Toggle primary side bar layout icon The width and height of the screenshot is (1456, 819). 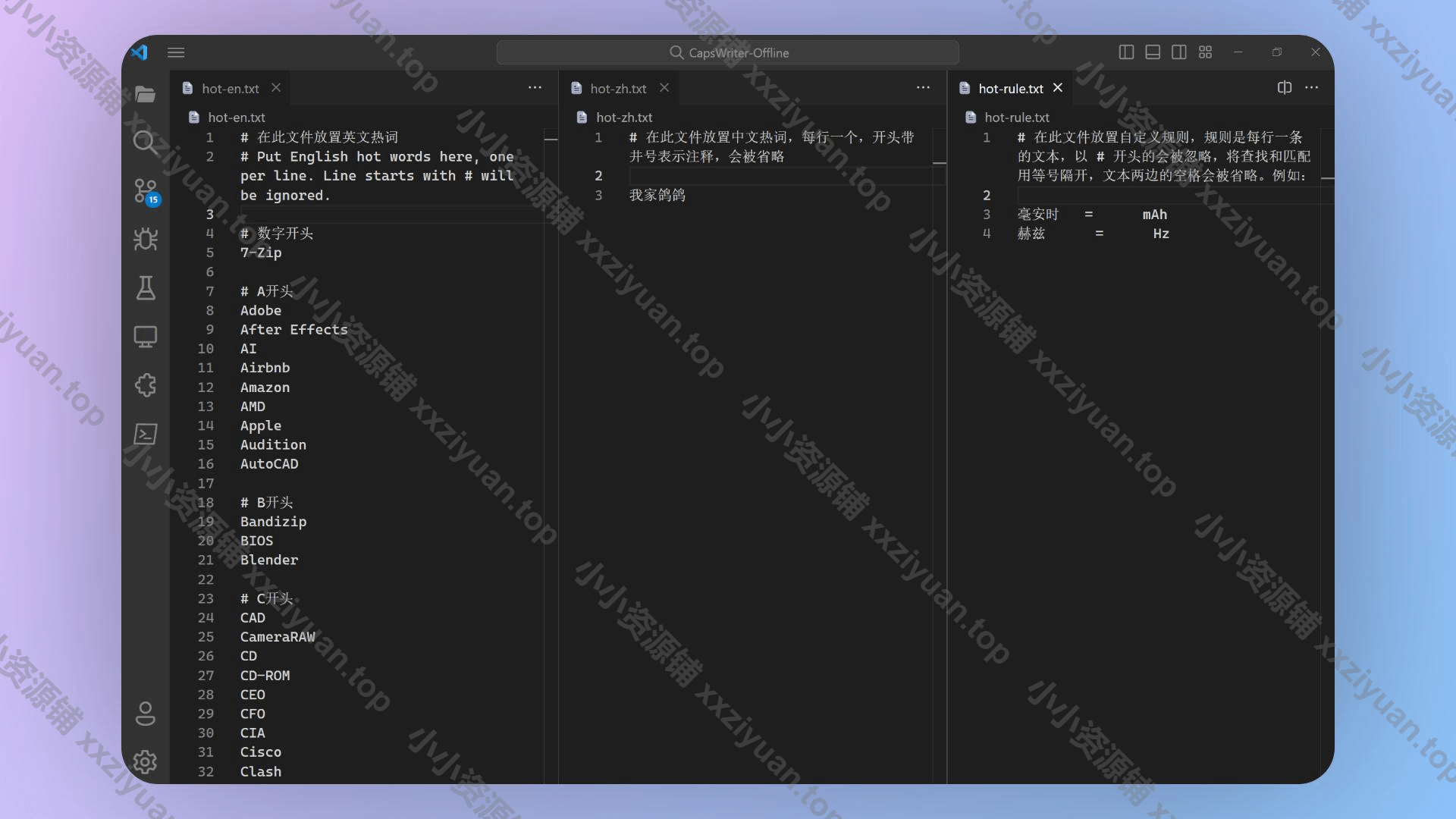pyautogui.click(x=1126, y=52)
